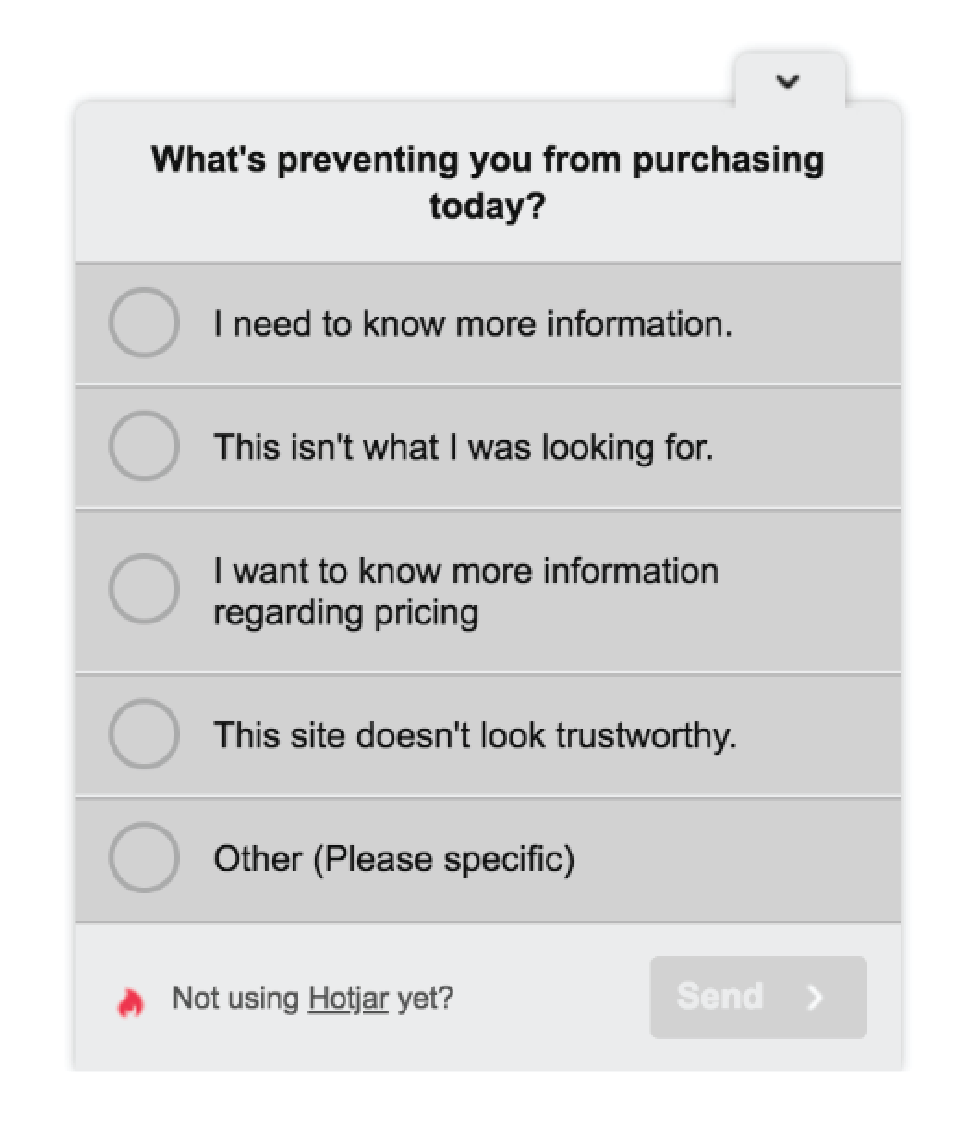Click the arrow icon on Send button
Image resolution: width=971 pixels, height=1139 pixels.
pos(816,997)
